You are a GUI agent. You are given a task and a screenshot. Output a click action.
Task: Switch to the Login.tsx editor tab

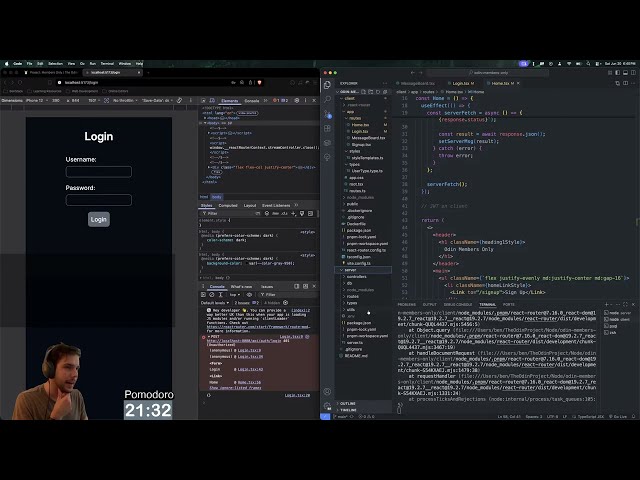(462, 83)
